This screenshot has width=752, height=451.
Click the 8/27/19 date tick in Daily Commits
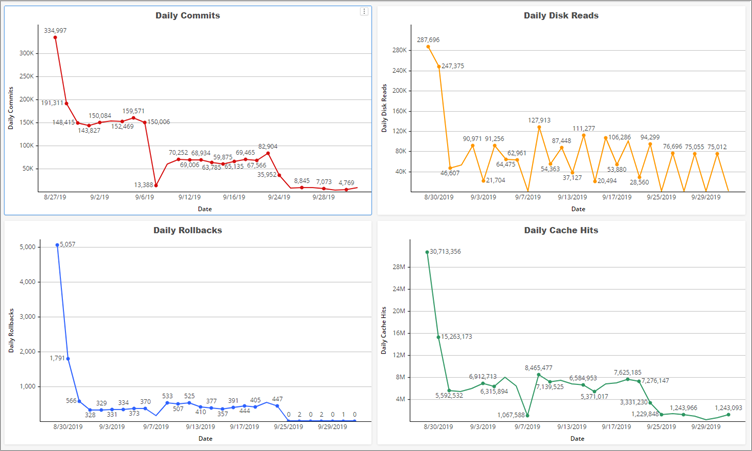click(x=57, y=198)
